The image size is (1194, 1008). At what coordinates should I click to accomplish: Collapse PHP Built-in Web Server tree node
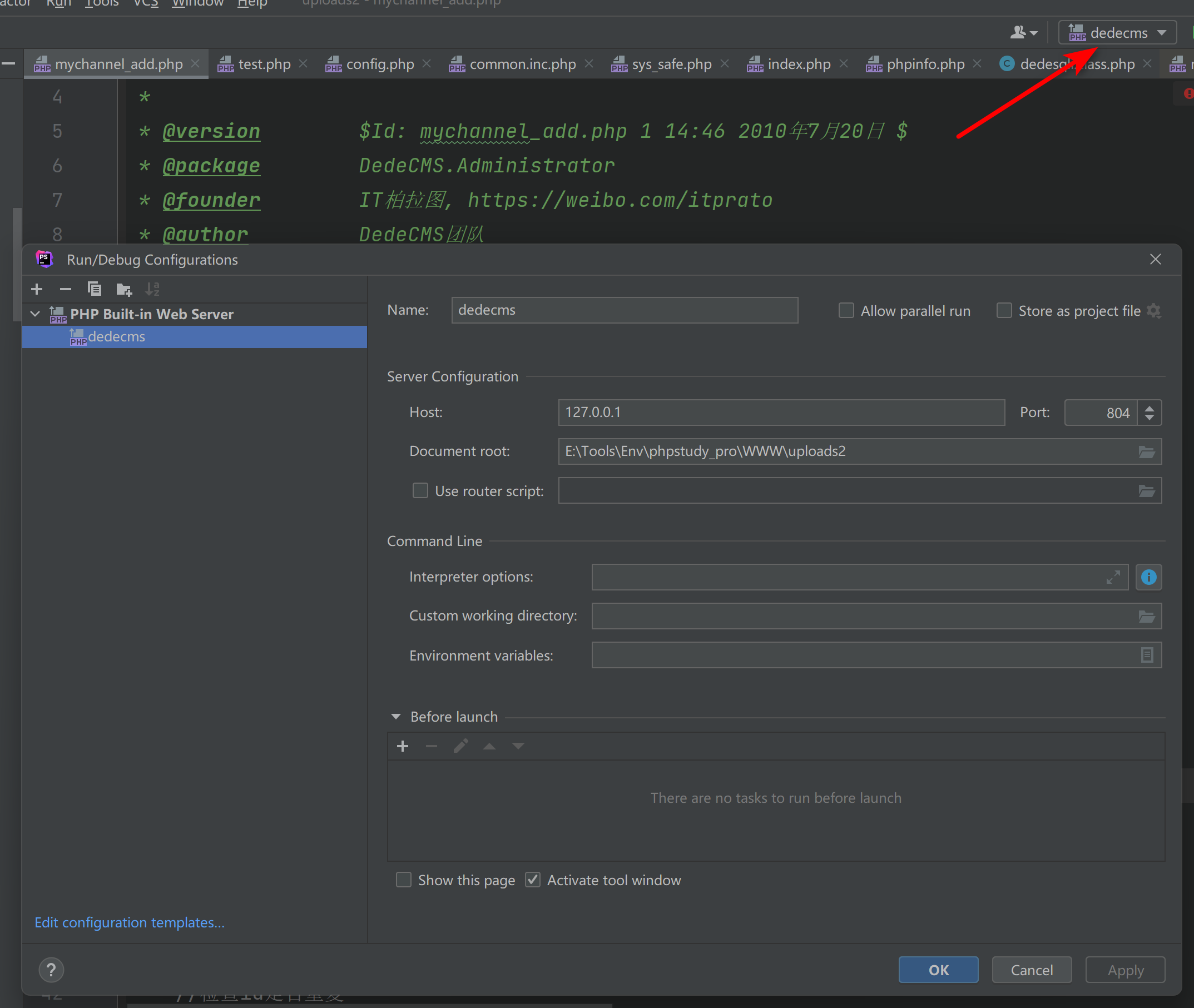(36, 314)
